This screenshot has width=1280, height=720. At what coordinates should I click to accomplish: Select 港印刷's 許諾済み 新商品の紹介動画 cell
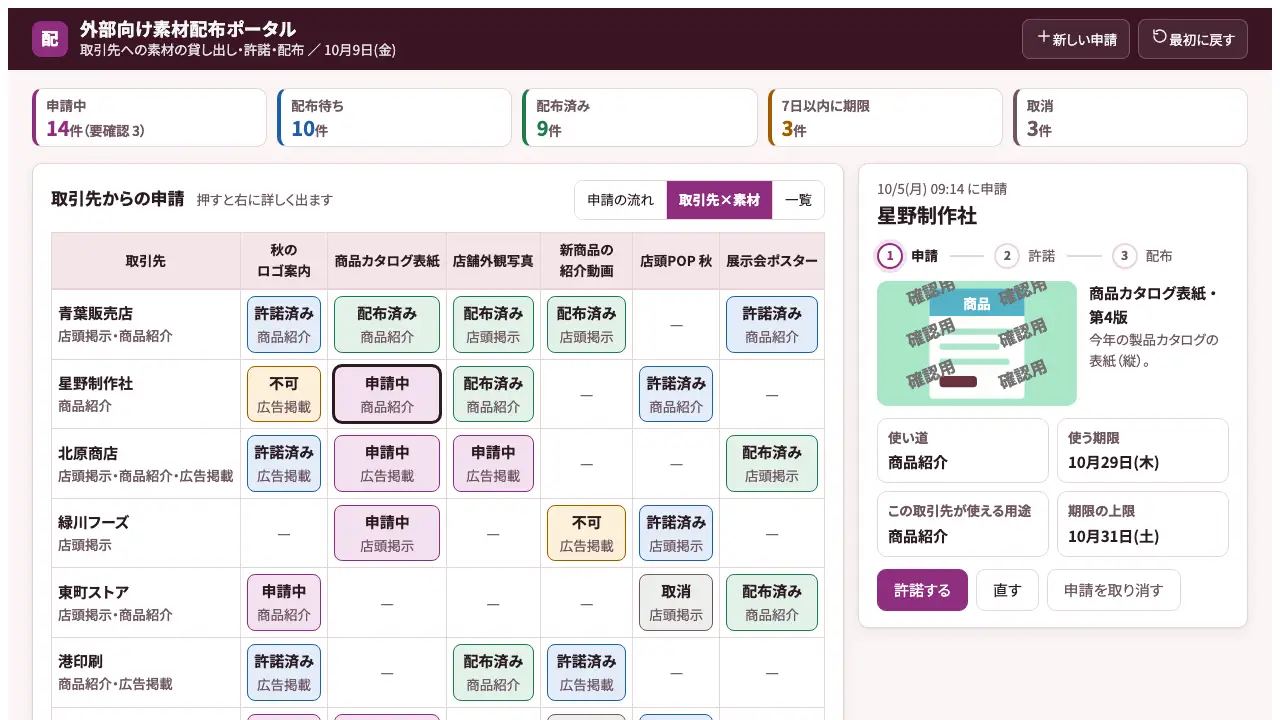(x=586, y=672)
